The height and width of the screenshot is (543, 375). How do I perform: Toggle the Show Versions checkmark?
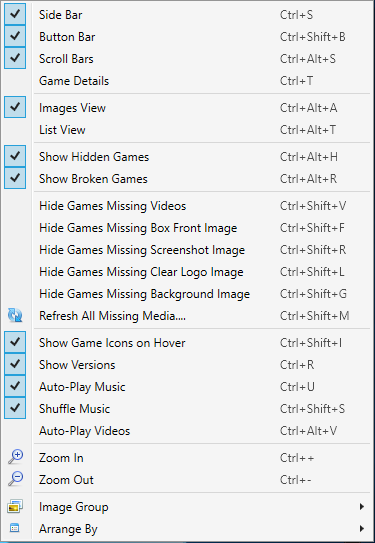pyautogui.click(x=15, y=364)
